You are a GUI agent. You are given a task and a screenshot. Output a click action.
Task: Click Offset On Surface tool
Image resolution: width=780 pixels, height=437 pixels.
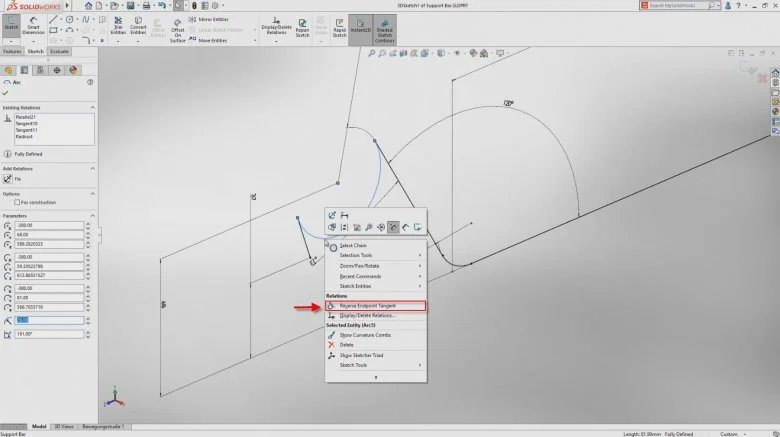point(178,31)
